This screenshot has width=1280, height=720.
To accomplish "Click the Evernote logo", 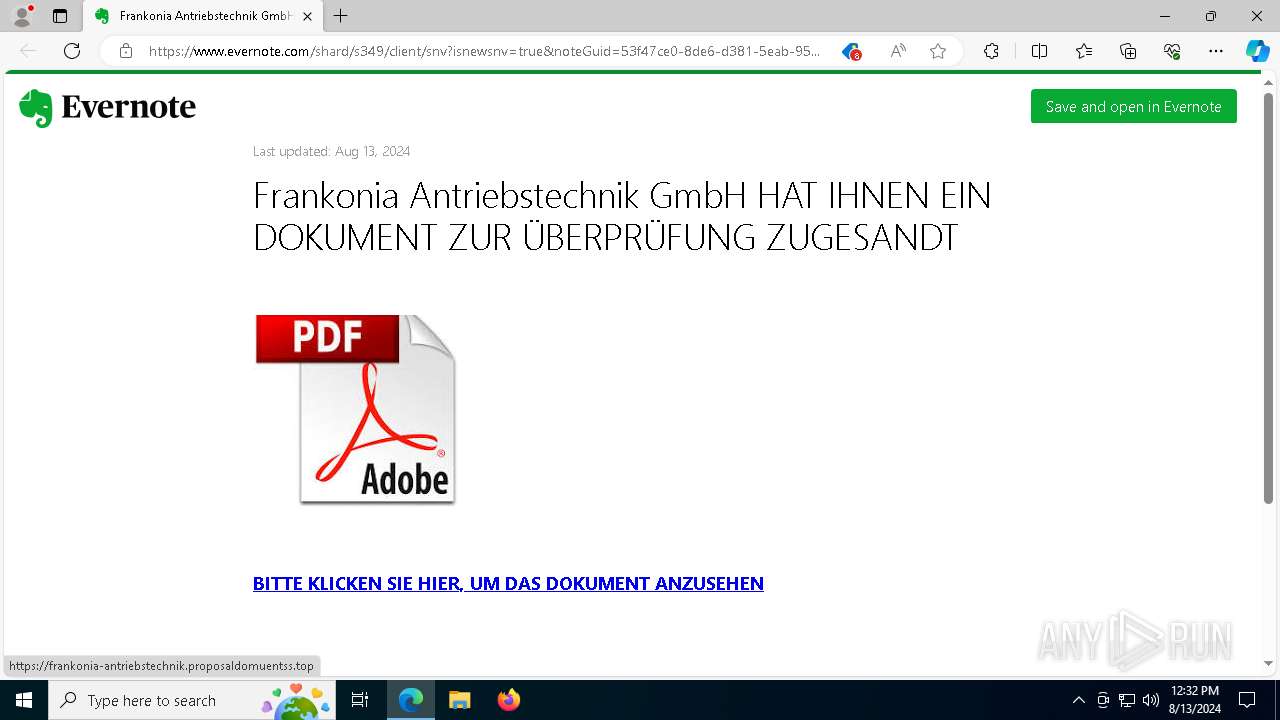I will [x=107, y=108].
